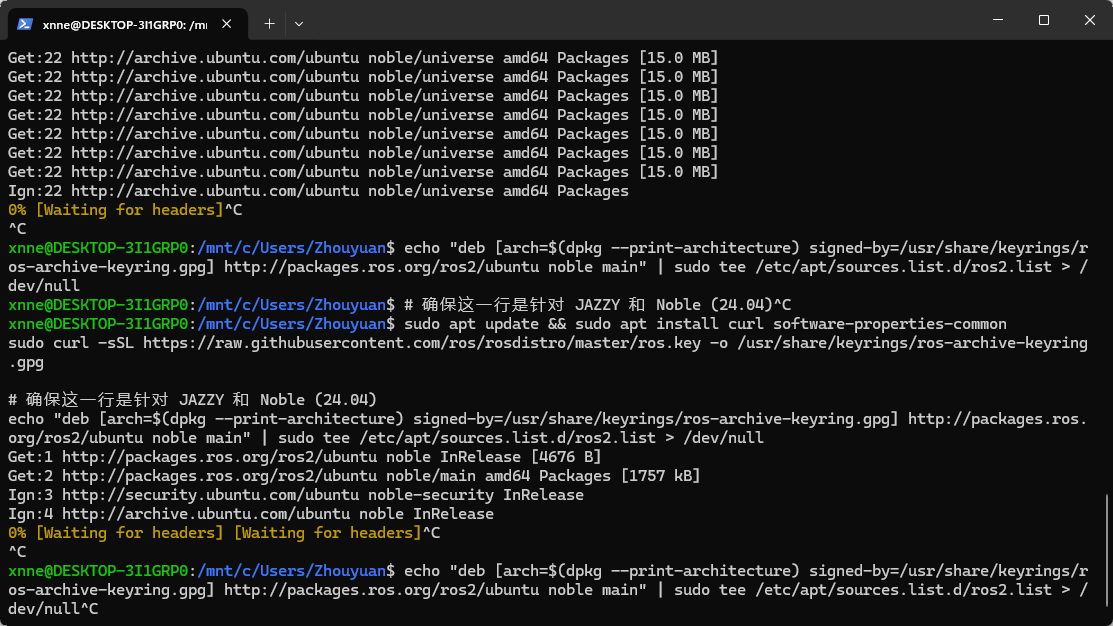Expand the new tab profile dropdown
Image resolution: width=1113 pixels, height=626 pixels.
click(x=299, y=23)
